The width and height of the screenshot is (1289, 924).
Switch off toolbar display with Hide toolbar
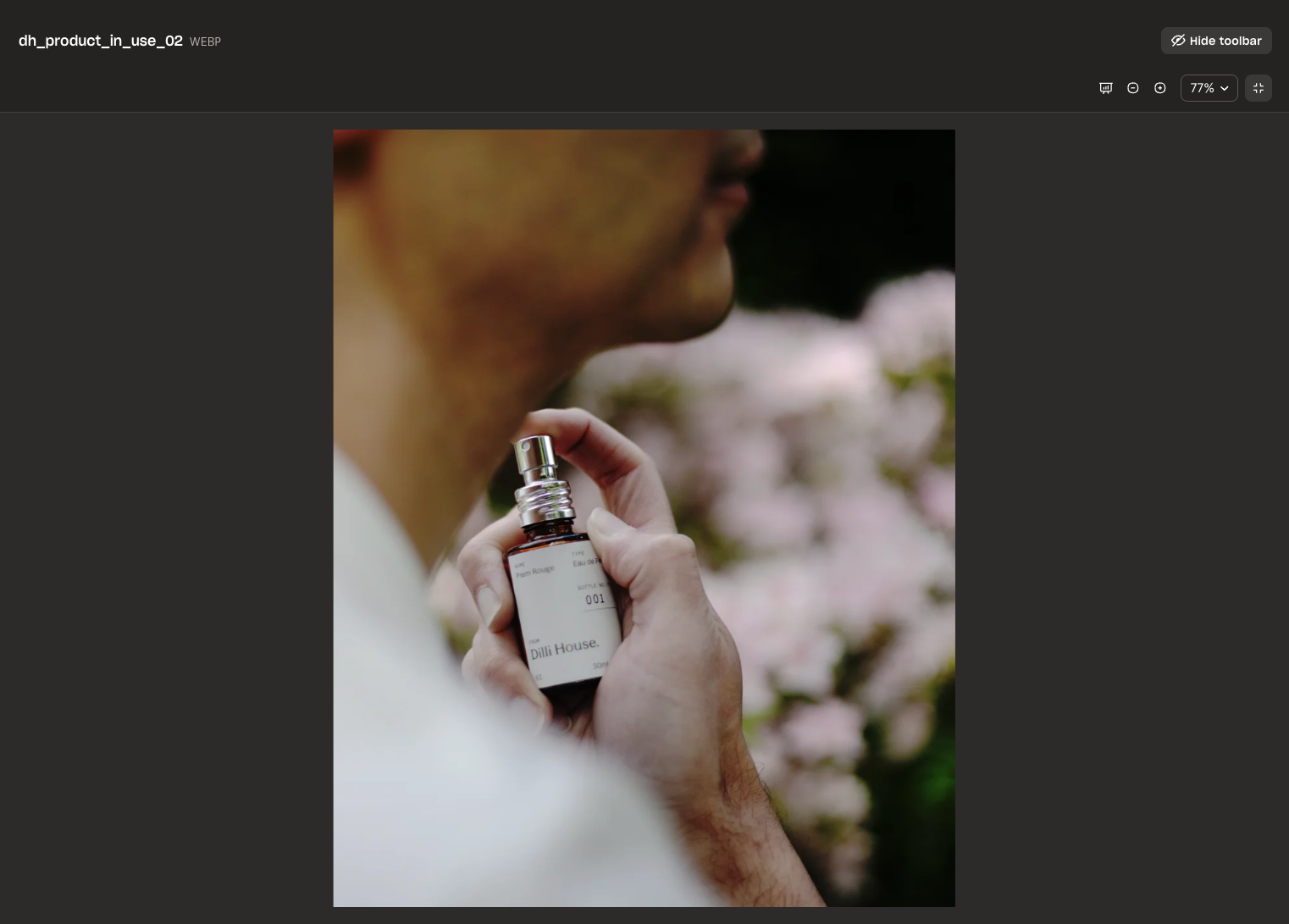point(1216,41)
